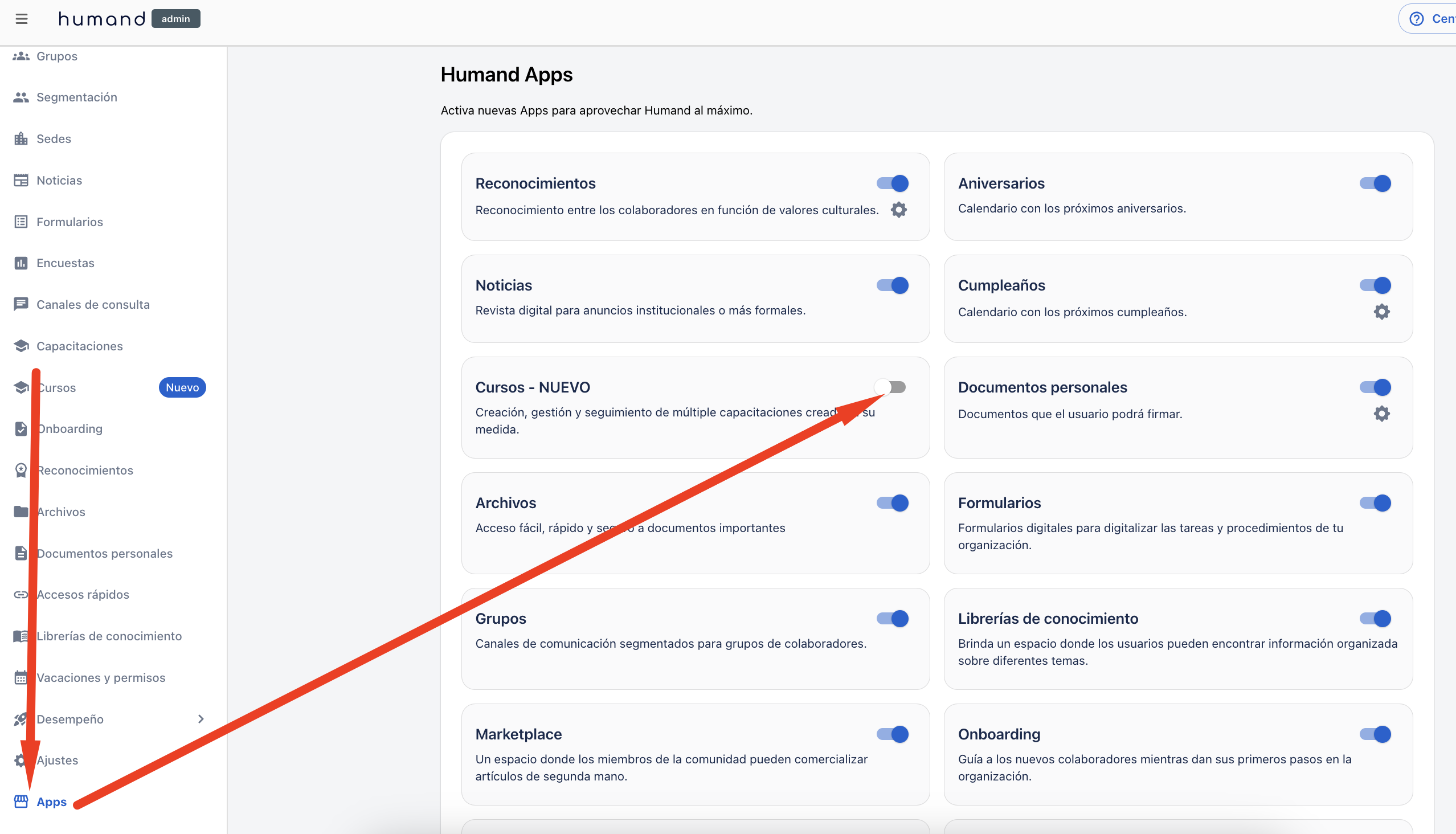The height and width of the screenshot is (834, 1456).
Task: Expand the Desempeño submenu chevron
Action: pyautogui.click(x=201, y=719)
